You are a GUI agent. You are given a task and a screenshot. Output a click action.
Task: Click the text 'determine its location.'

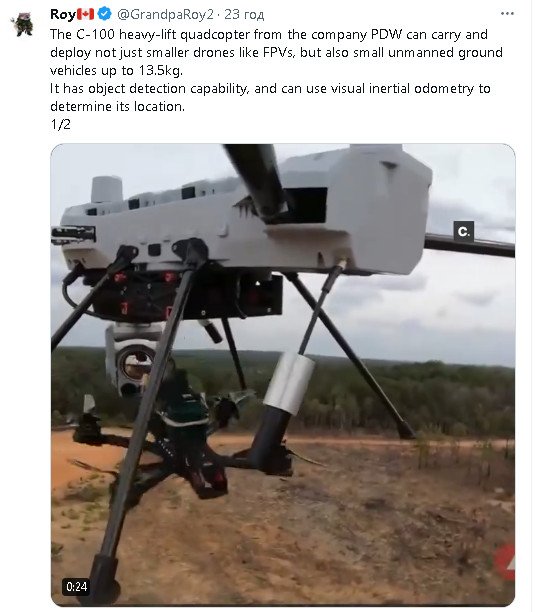[118, 107]
